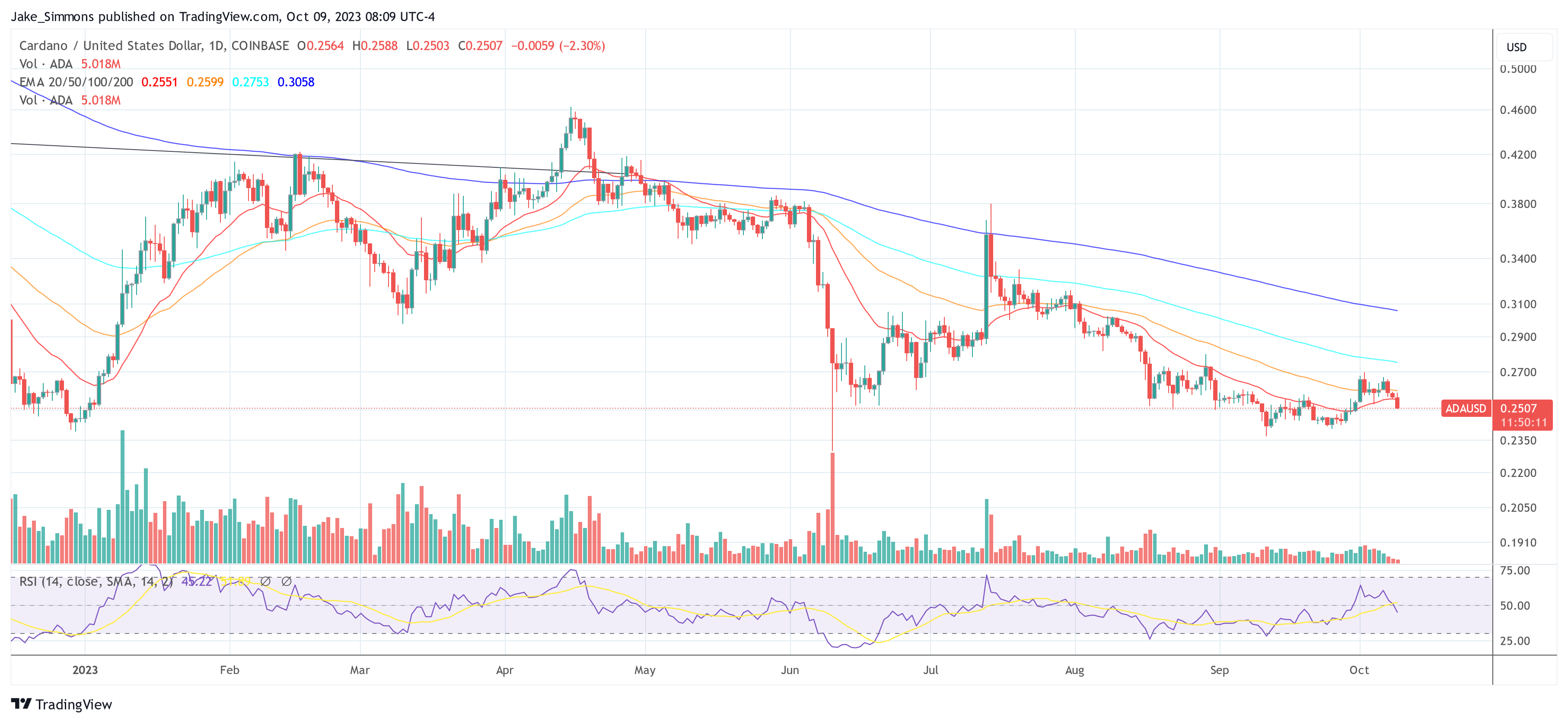Screen dimensions: 1568x723
Task: Click the RSI value 45.22
Action: pyautogui.click(x=197, y=582)
